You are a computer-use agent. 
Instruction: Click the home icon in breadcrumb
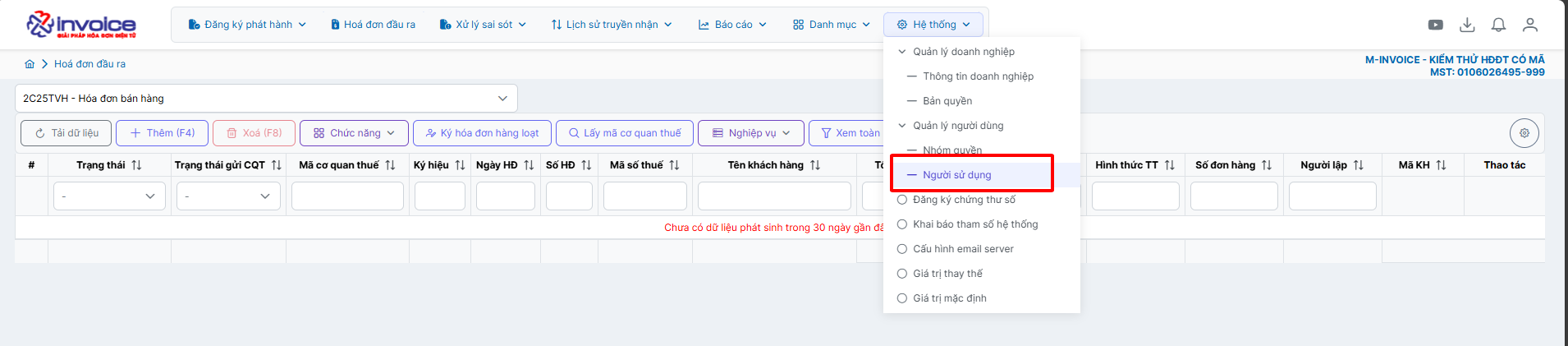[x=30, y=64]
